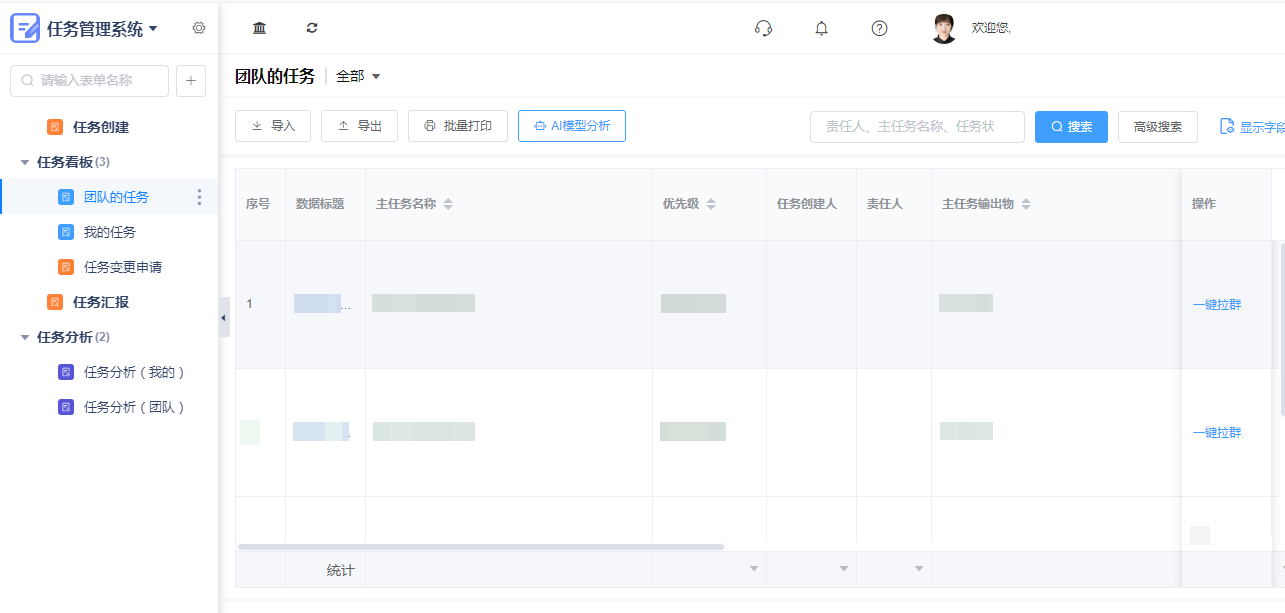Screen dimensions: 1285x613
Task: Sort by 主任务名称 column arrows
Action: click(x=448, y=204)
